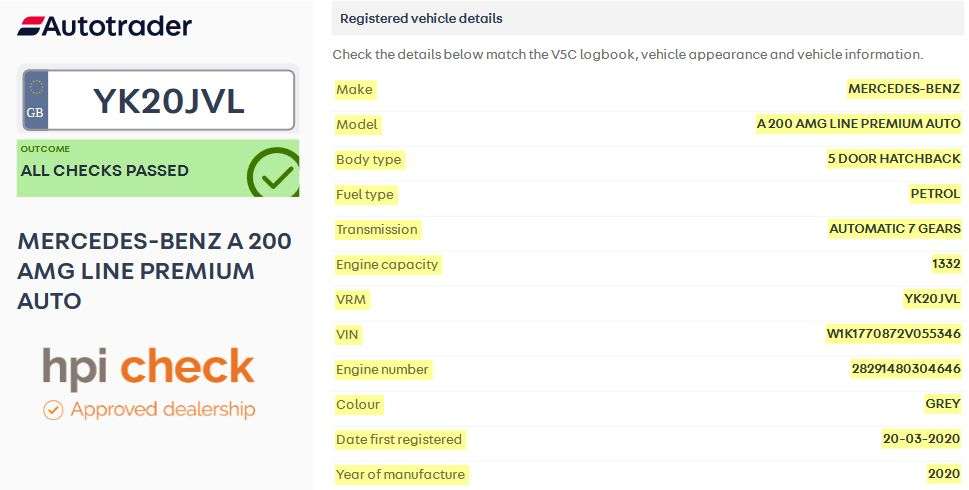The height and width of the screenshot is (490, 969).
Task: Click the VRM value in details table
Action: [x=931, y=299]
